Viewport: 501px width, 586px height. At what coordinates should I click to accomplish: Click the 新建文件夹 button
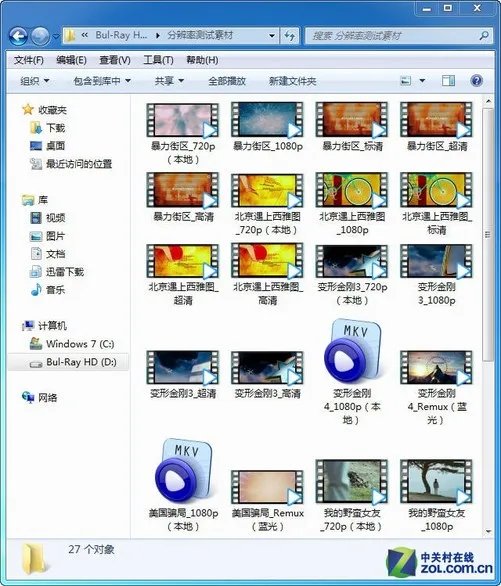[x=293, y=81]
